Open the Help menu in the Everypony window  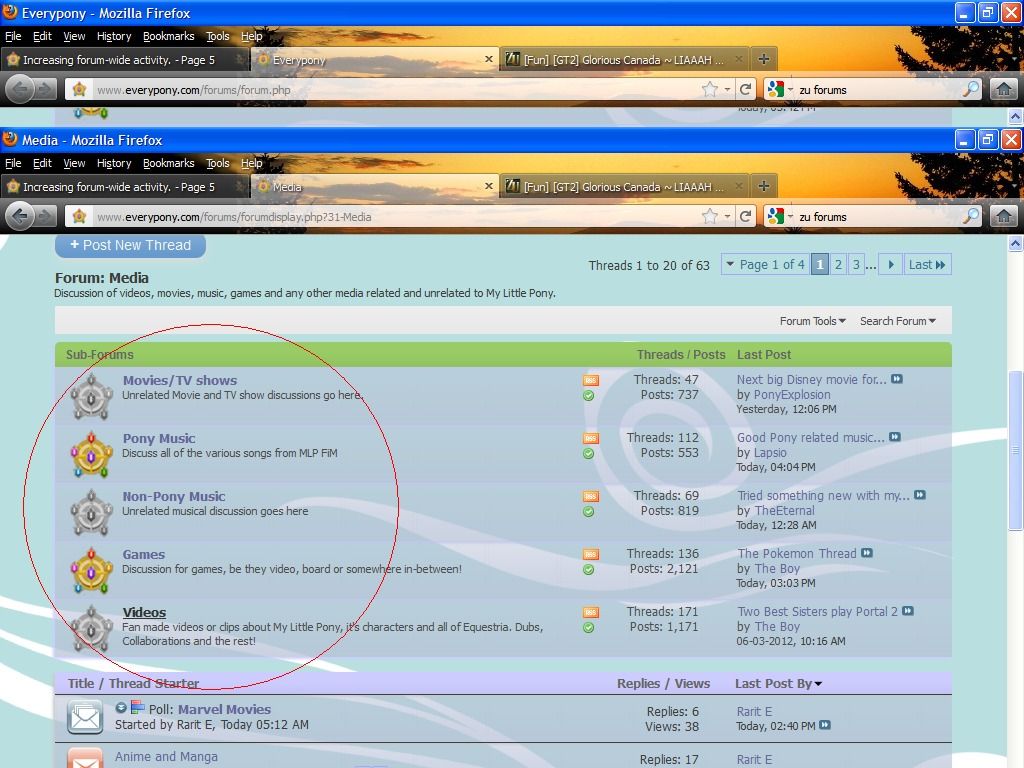point(251,36)
